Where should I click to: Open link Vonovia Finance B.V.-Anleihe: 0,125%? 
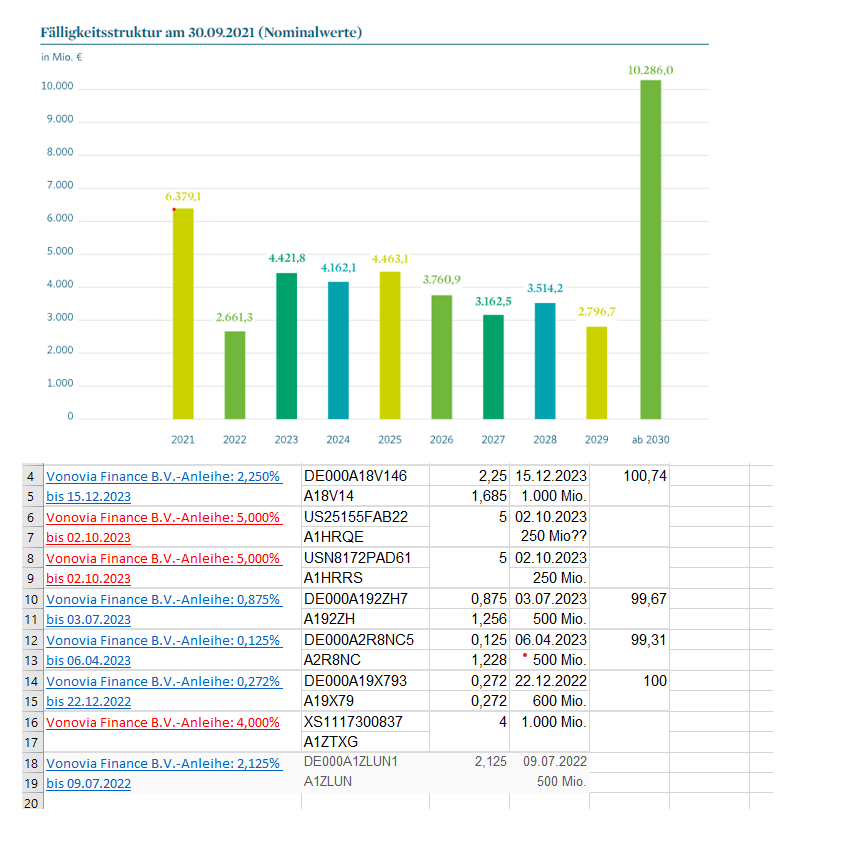pyautogui.click(x=163, y=640)
